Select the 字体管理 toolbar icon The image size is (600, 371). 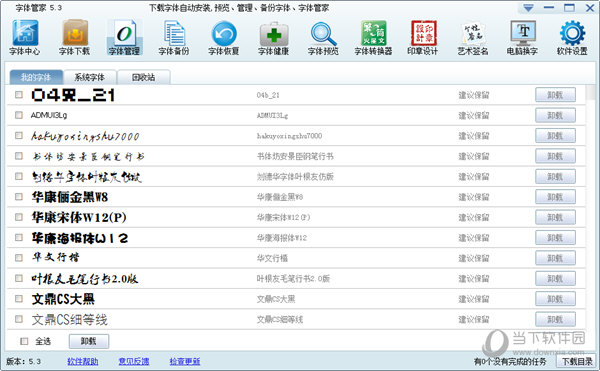point(124,37)
